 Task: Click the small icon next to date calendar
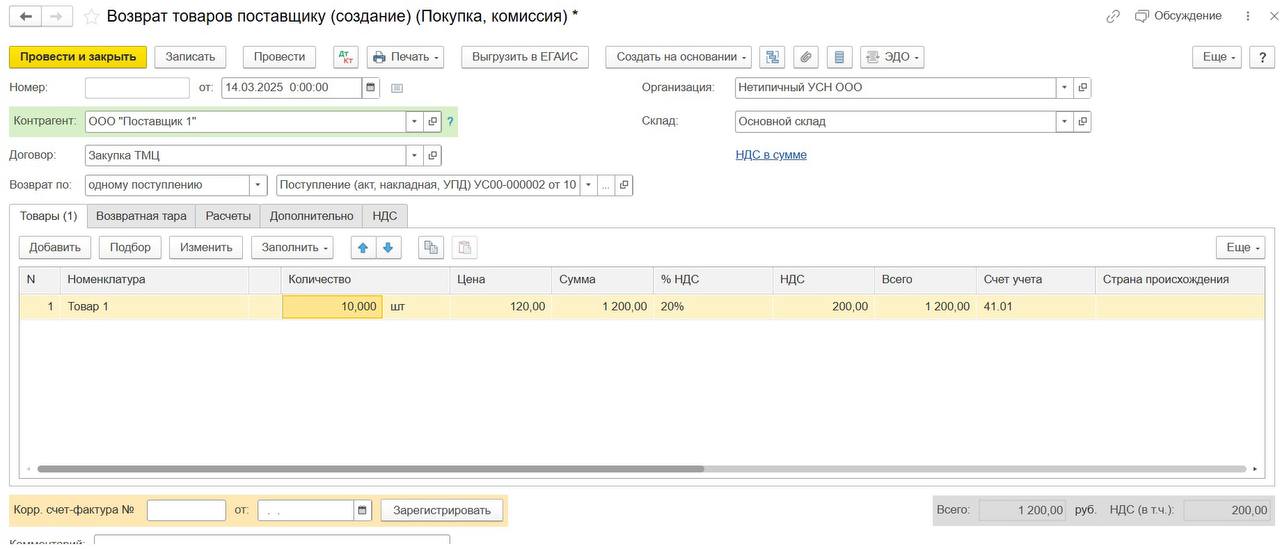(x=397, y=88)
